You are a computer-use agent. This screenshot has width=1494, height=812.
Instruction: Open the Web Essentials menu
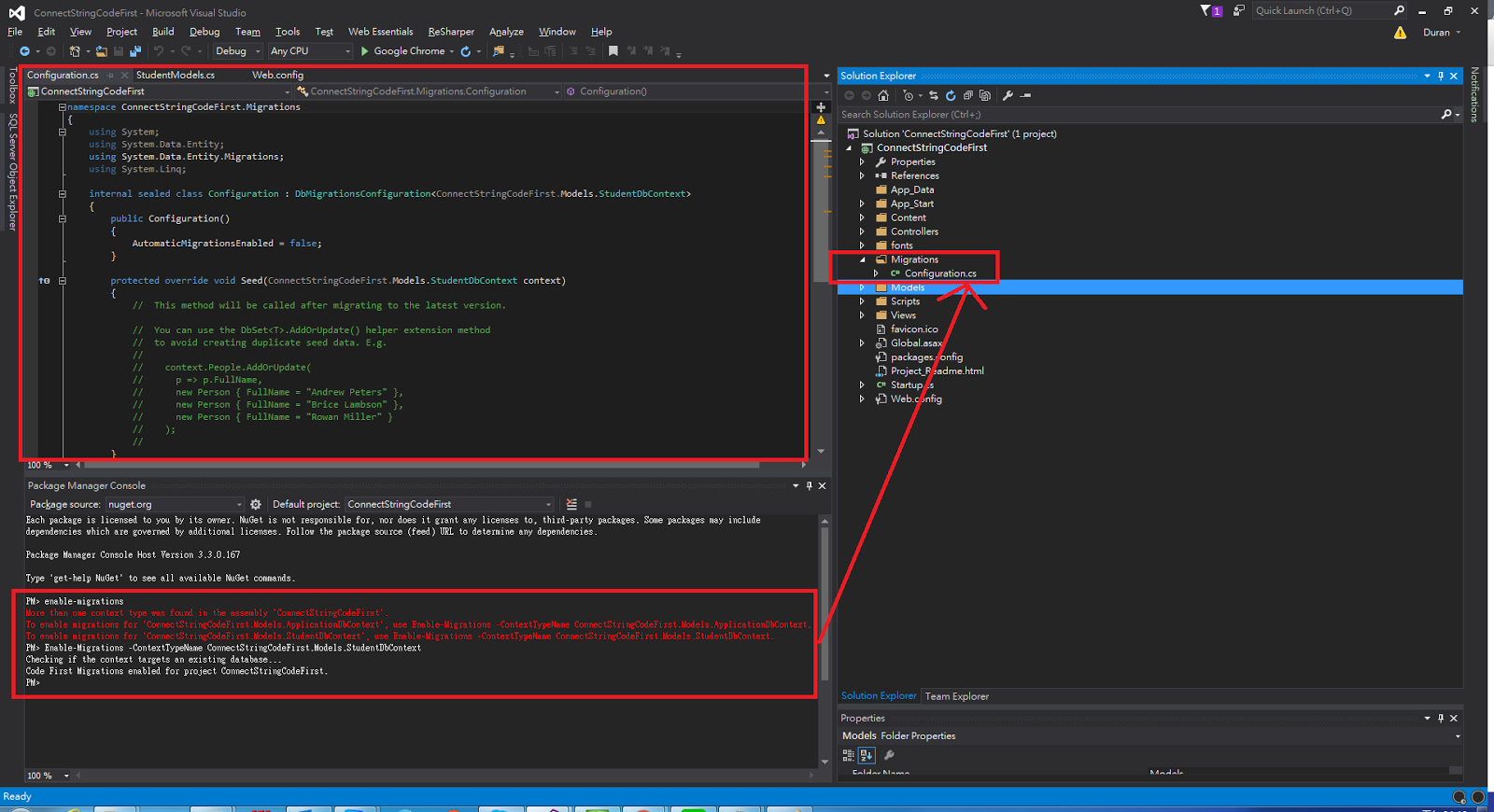coord(380,32)
